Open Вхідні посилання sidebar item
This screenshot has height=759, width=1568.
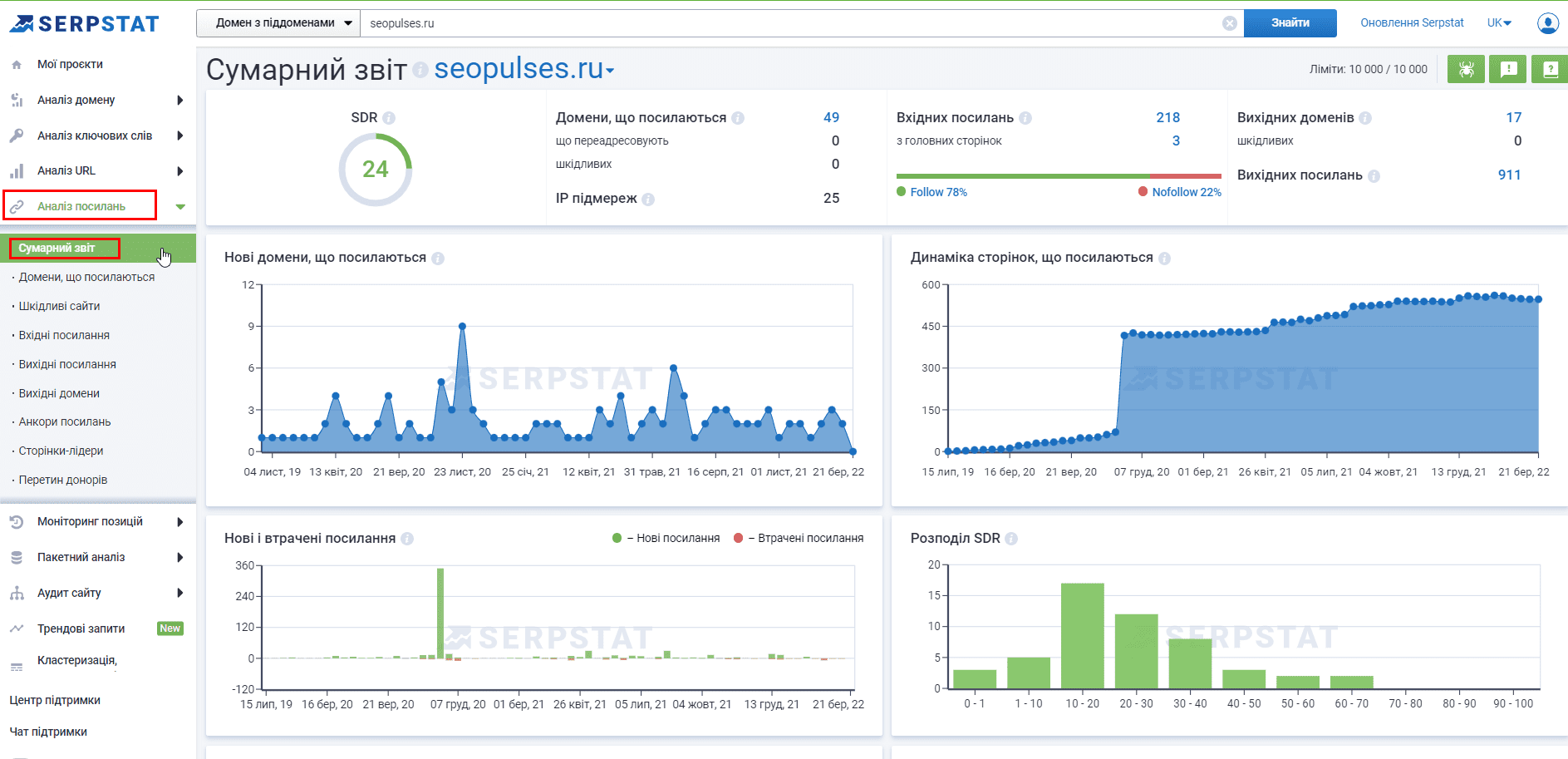(x=64, y=336)
